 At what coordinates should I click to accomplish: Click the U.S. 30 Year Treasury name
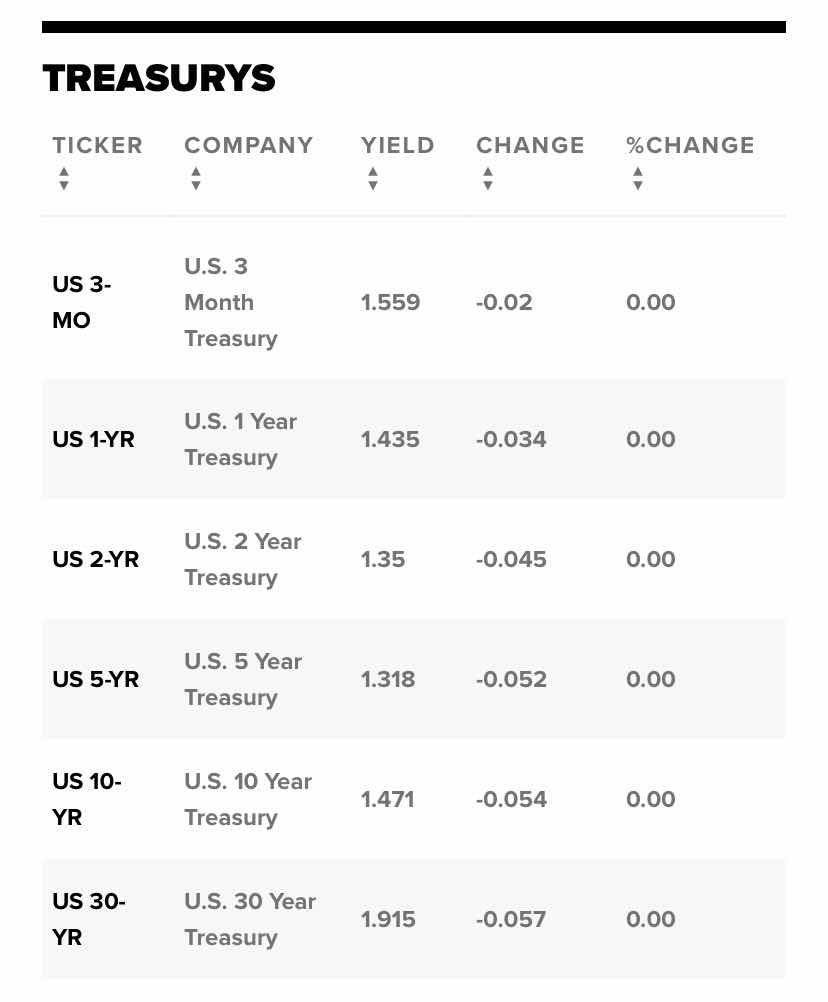click(250, 920)
